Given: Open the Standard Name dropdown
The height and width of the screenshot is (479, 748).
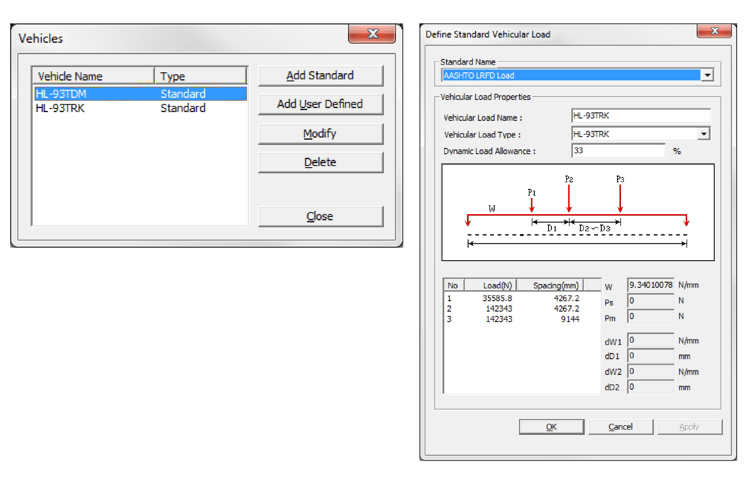Looking at the screenshot, I should pyautogui.click(x=707, y=75).
